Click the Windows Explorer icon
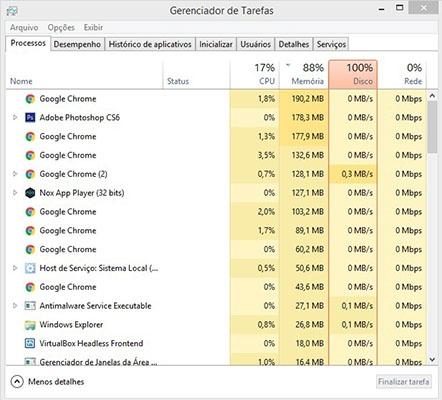 (30, 325)
